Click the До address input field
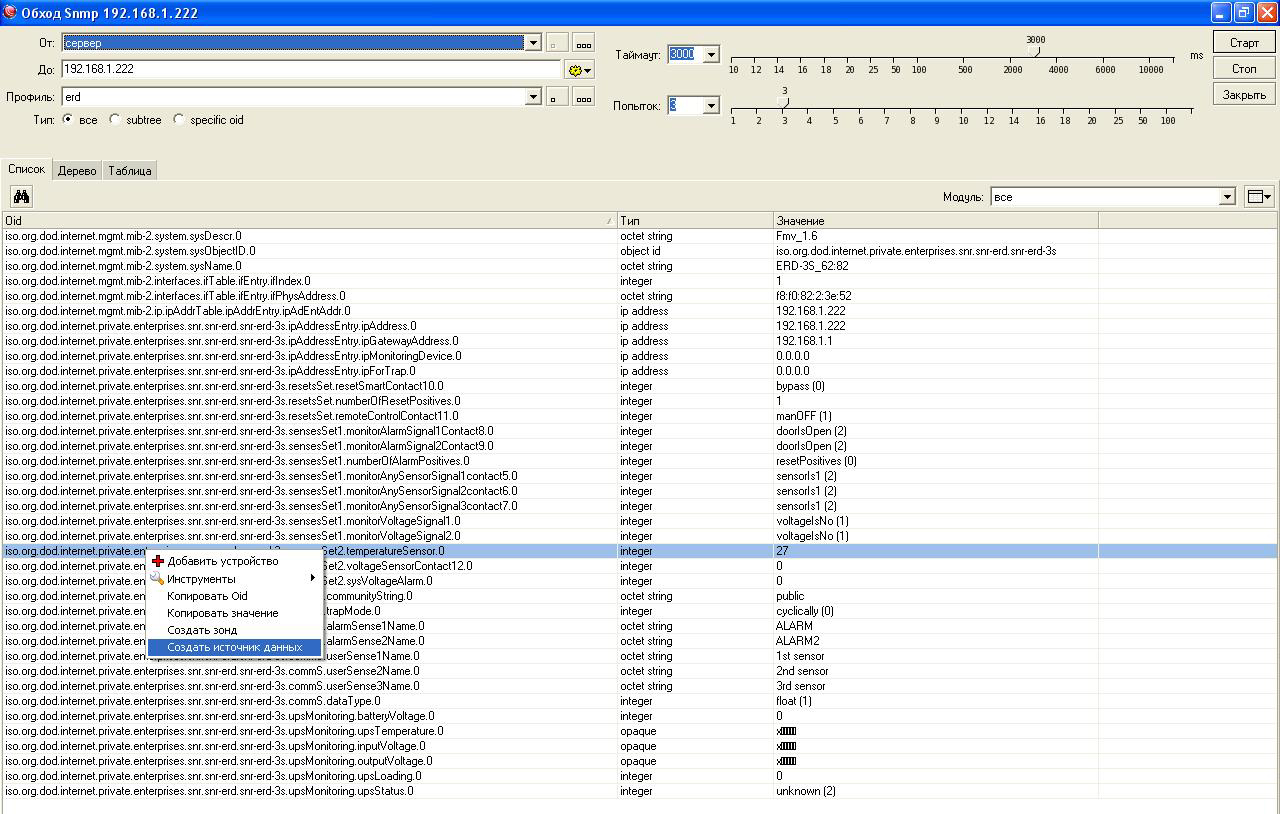This screenshot has height=814, width=1280. pos(310,70)
